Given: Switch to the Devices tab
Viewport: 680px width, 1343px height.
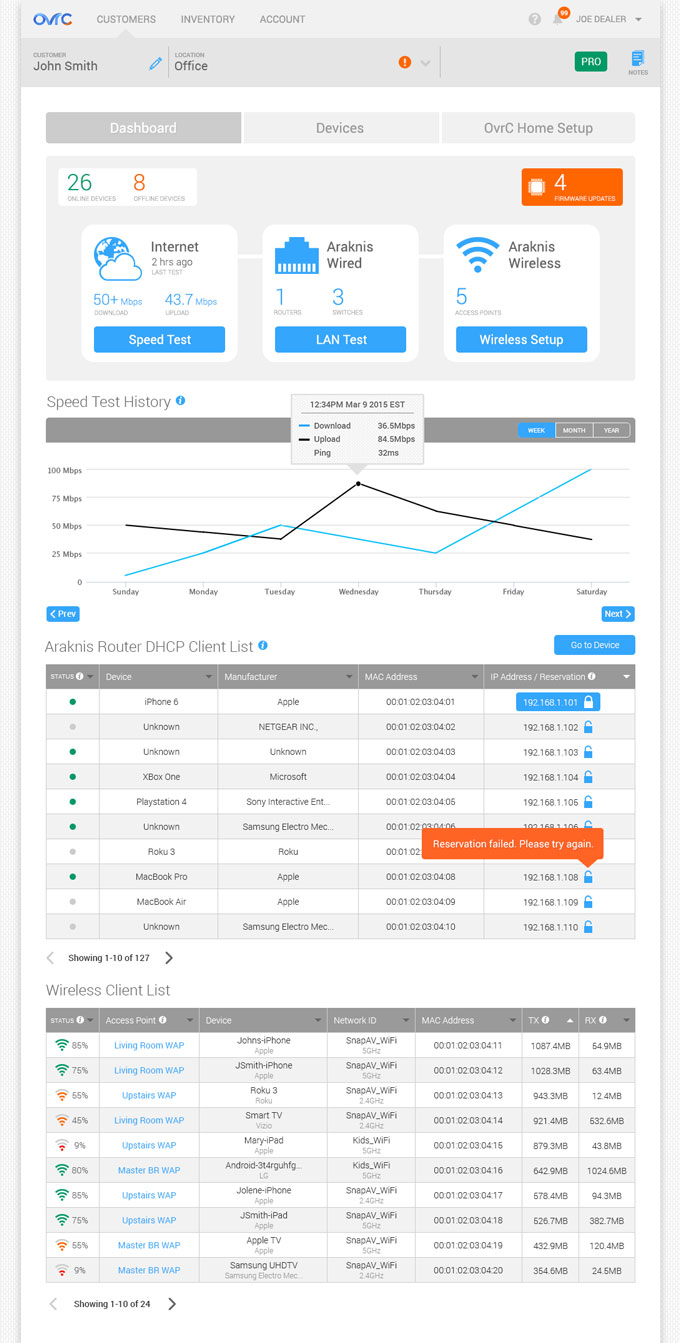Looking at the screenshot, I should click(340, 128).
